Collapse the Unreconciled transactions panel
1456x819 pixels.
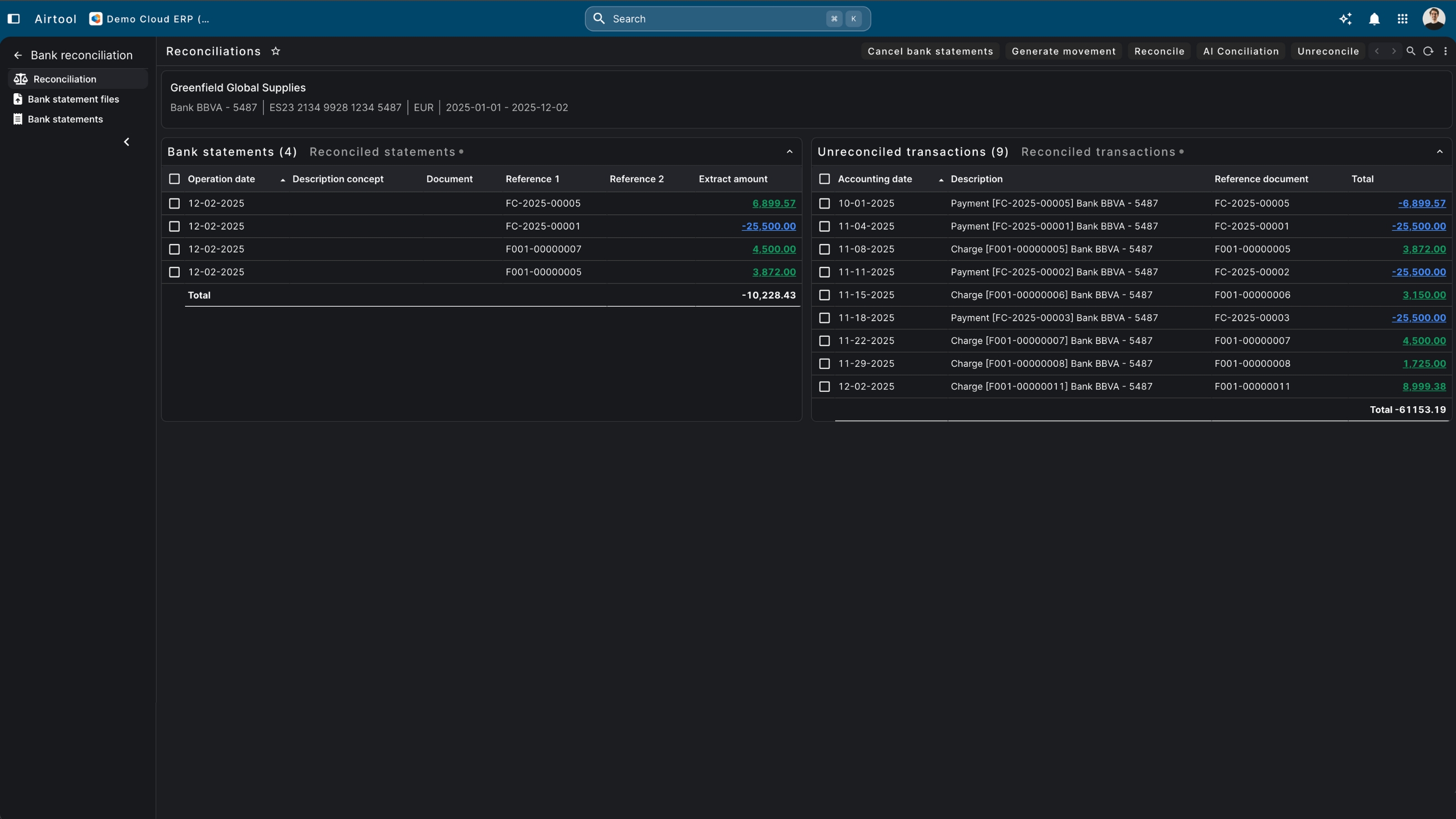coord(1439,151)
